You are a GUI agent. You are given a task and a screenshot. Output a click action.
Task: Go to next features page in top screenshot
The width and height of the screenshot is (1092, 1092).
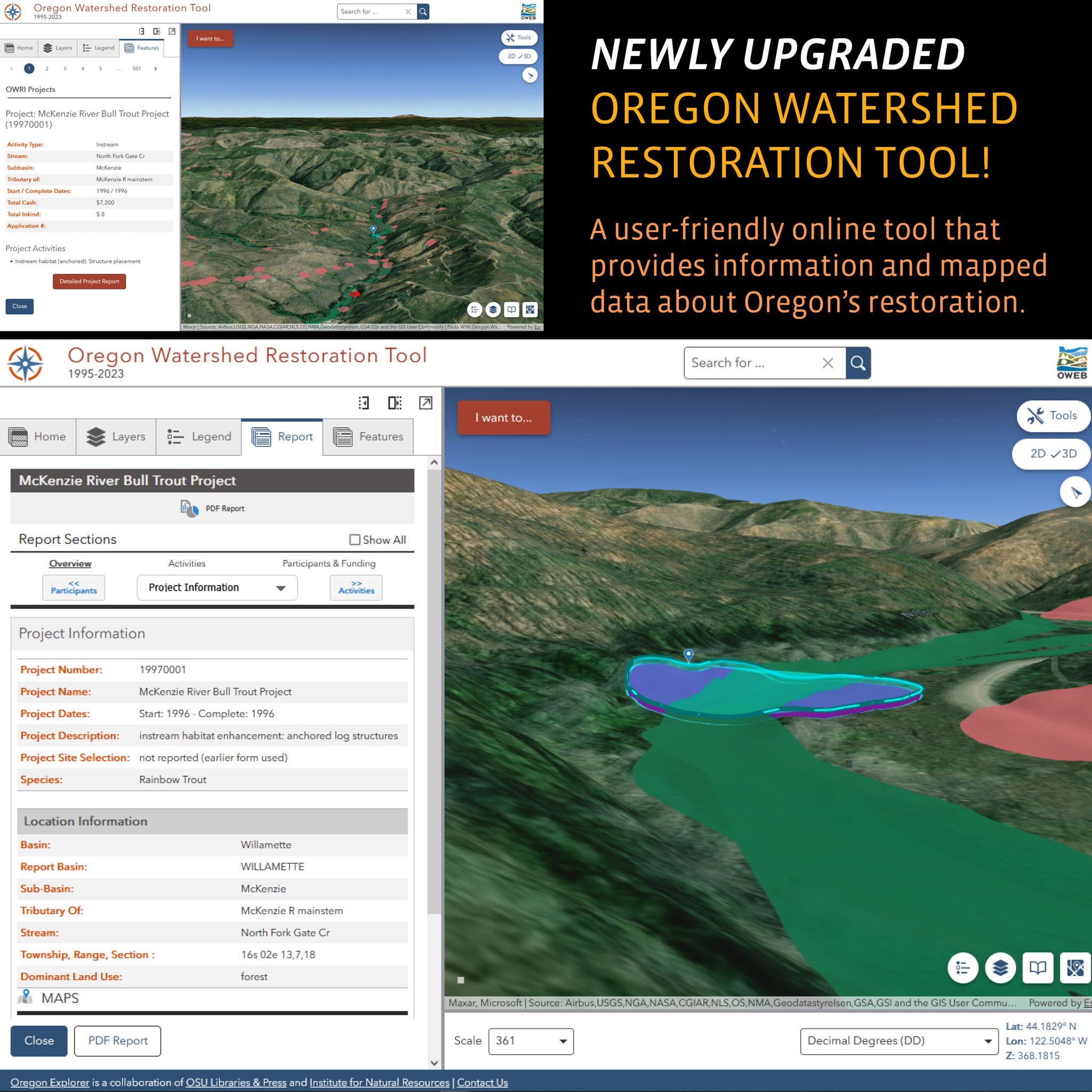[156, 68]
